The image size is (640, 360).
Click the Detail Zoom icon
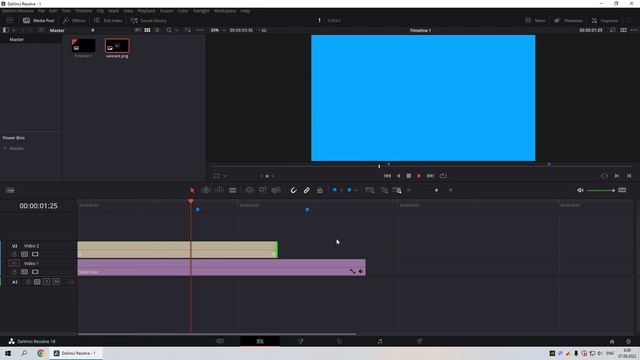pos(384,190)
